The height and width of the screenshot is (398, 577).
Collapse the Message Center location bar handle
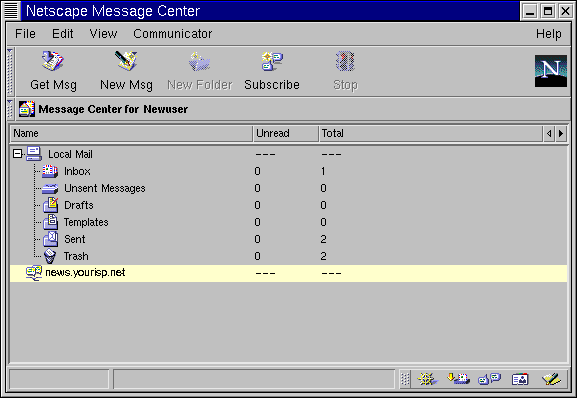pos(10,109)
